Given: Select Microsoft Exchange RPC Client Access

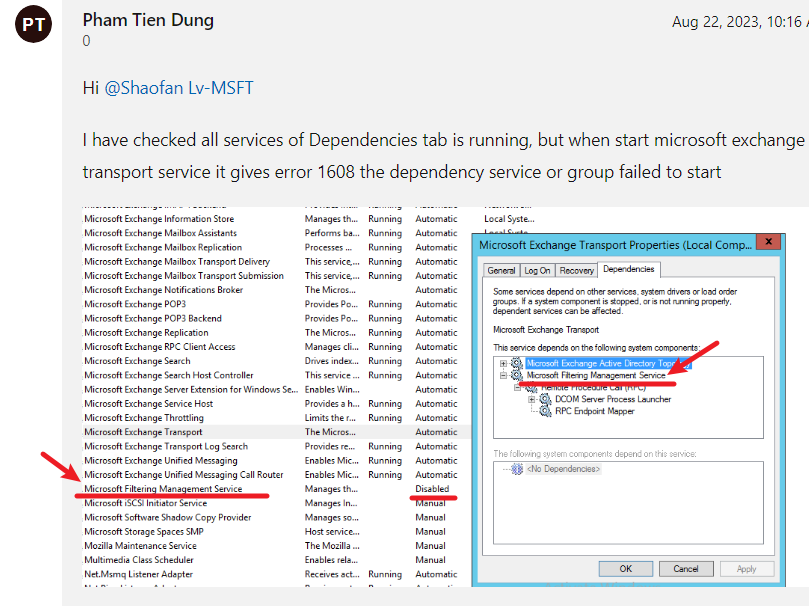Looking at the screenshot, I should point(159,347).
